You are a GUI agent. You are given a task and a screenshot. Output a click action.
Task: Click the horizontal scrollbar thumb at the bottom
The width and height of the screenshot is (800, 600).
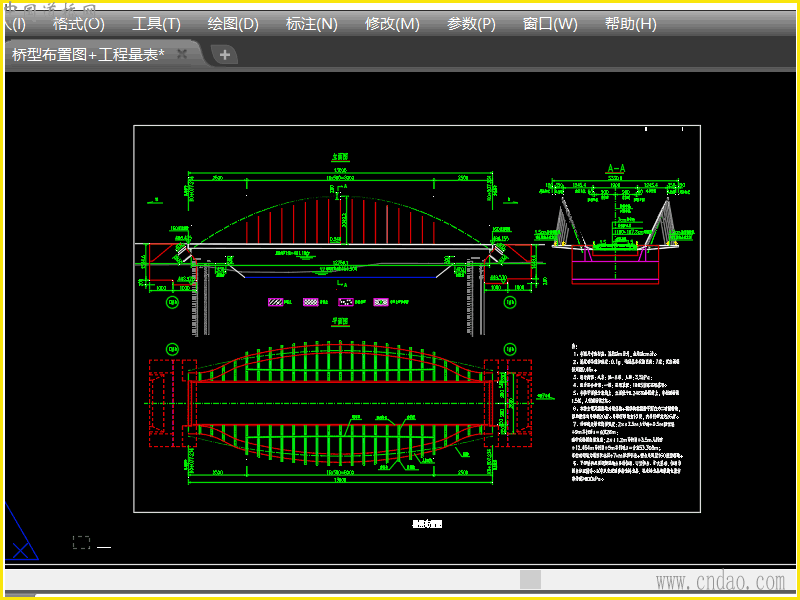[530, 579]
